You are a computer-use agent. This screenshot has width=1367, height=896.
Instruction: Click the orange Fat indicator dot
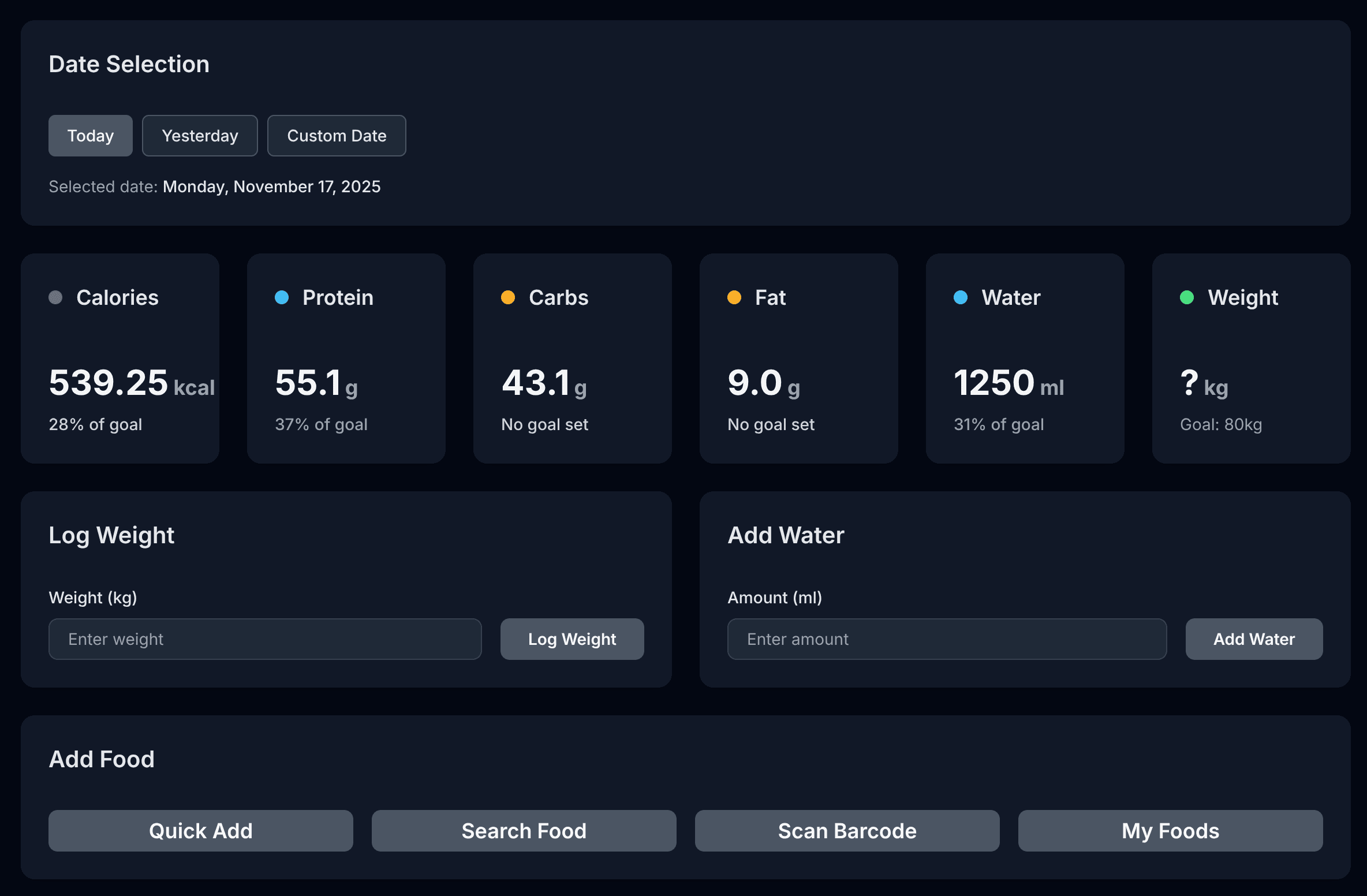(x=734, y=297)
